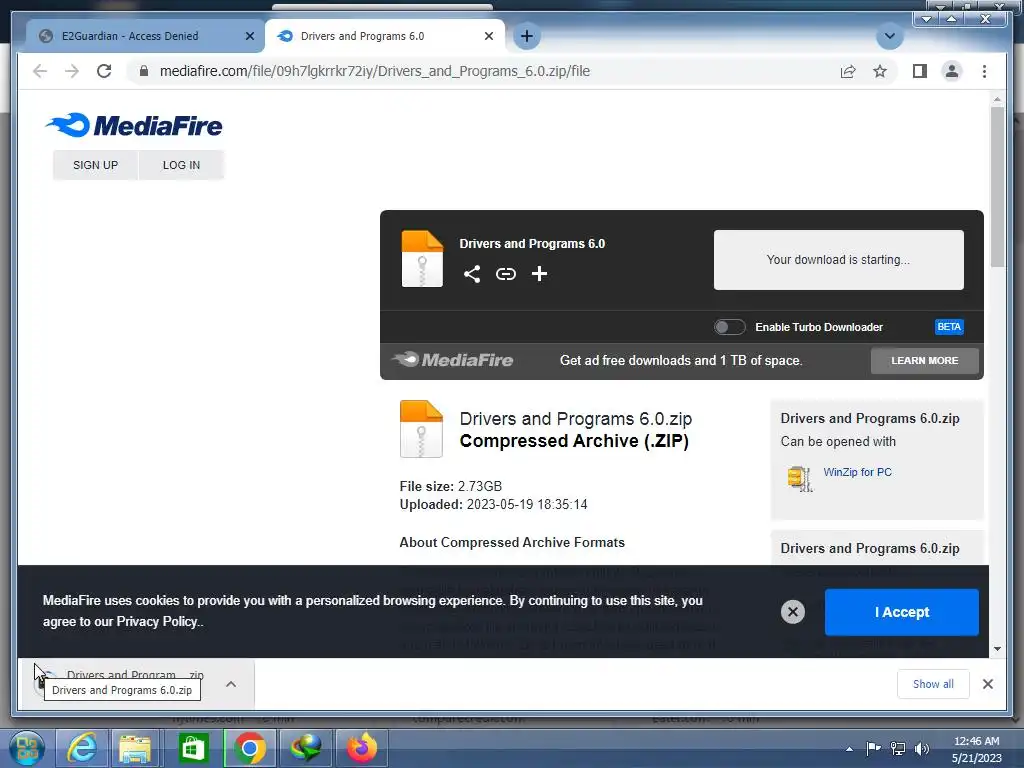Open the green store app on taskbar

point(193,748)
